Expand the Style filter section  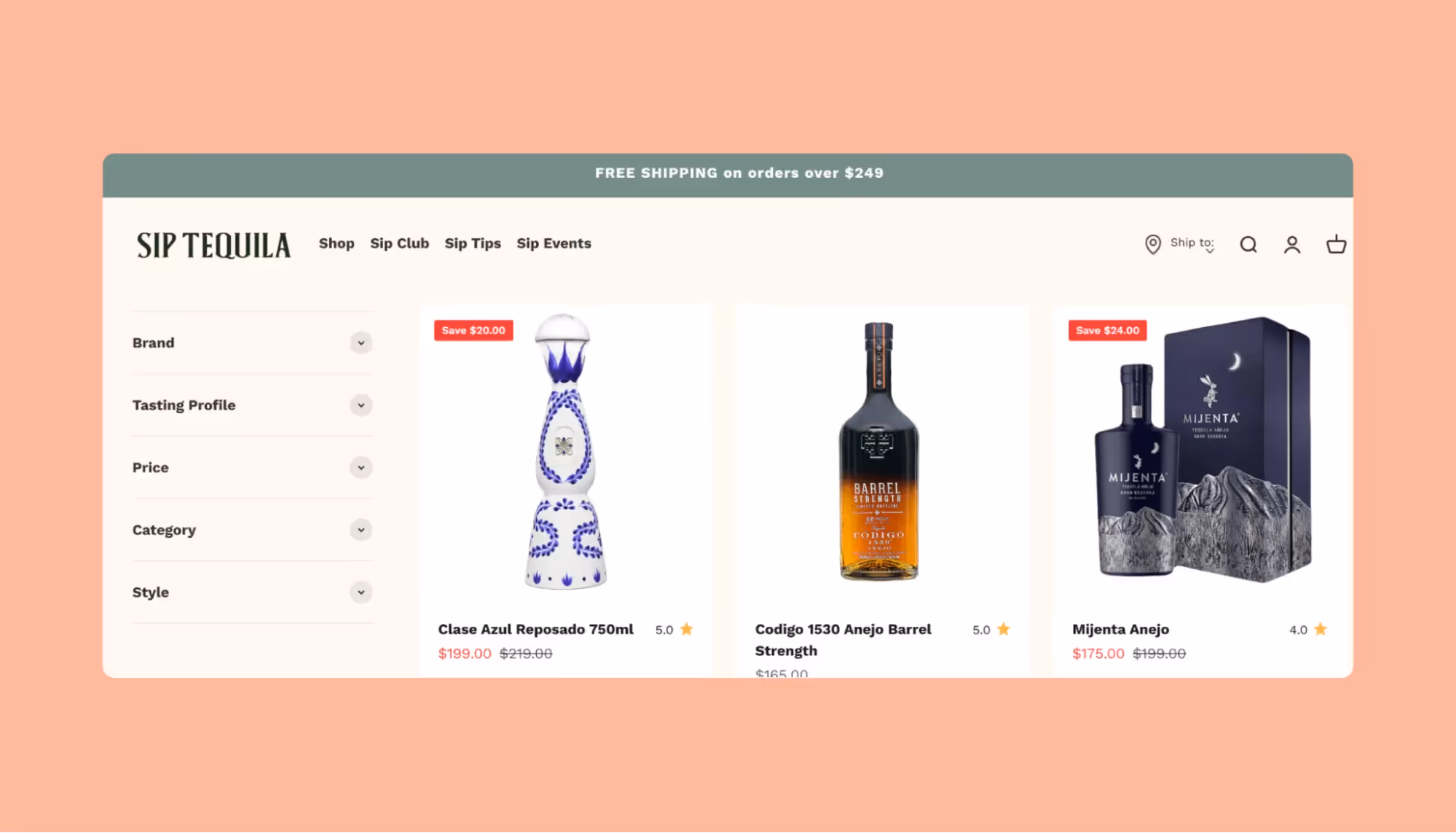click(x=252, y=592)
